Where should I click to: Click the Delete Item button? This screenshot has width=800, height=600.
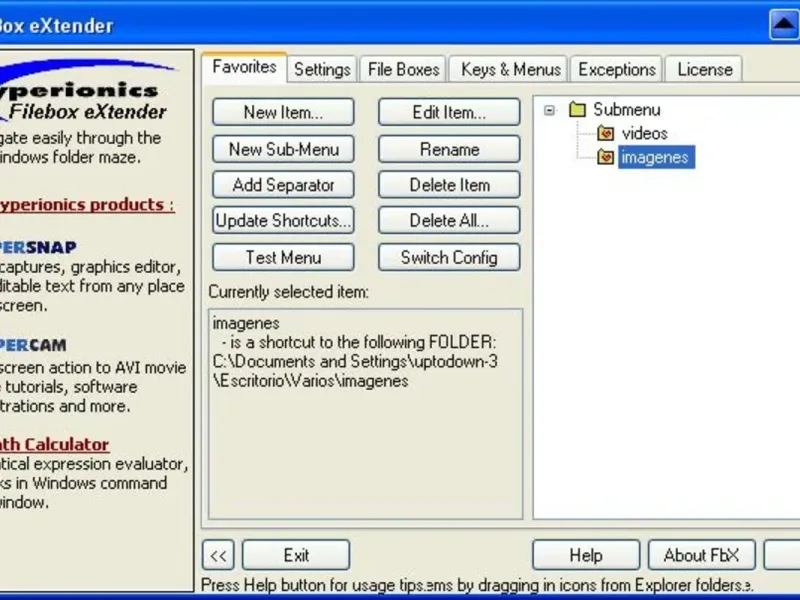(x=449, y=185)
